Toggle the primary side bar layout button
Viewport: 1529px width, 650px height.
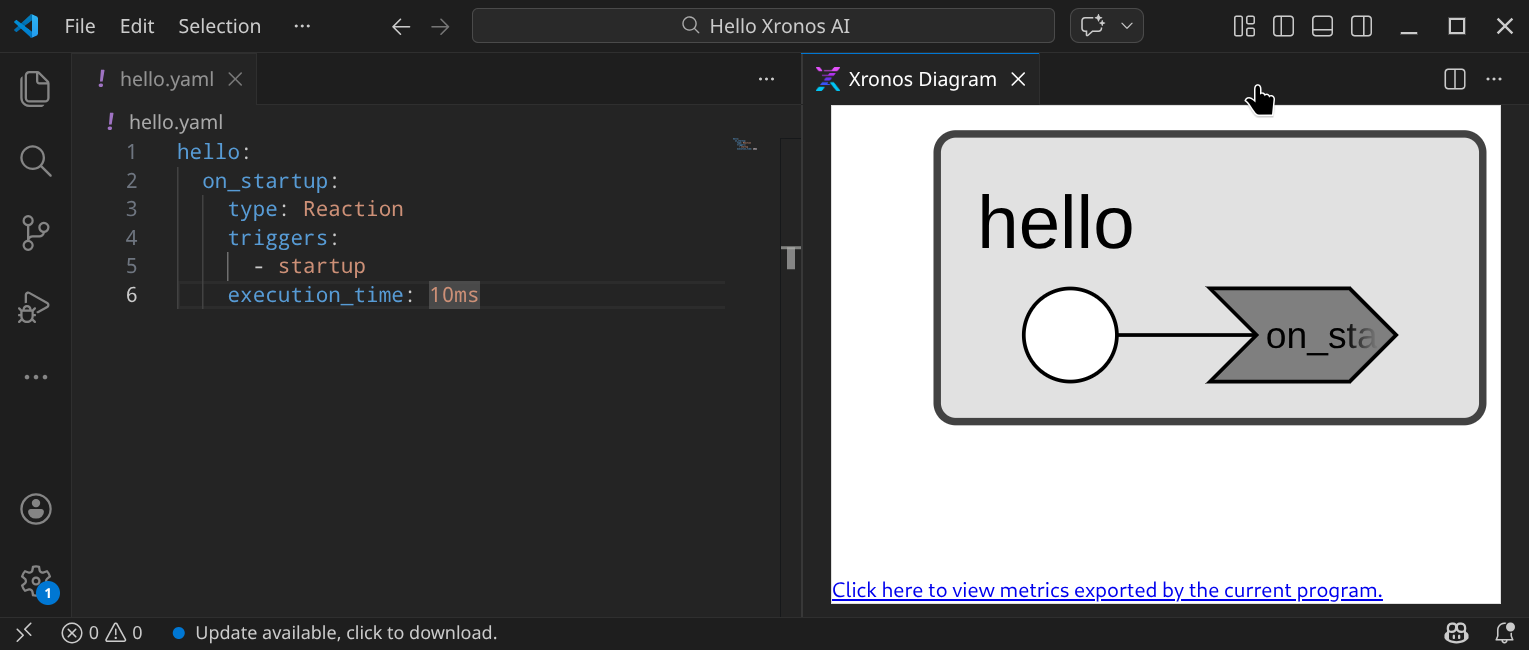point(1283,26)
